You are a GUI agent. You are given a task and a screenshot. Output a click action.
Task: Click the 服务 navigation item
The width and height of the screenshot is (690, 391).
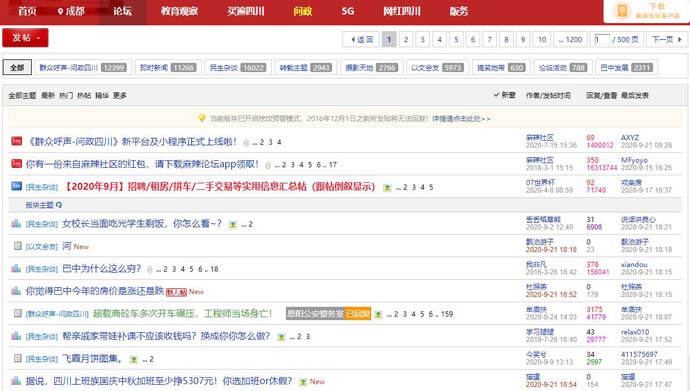click(459, 11)
